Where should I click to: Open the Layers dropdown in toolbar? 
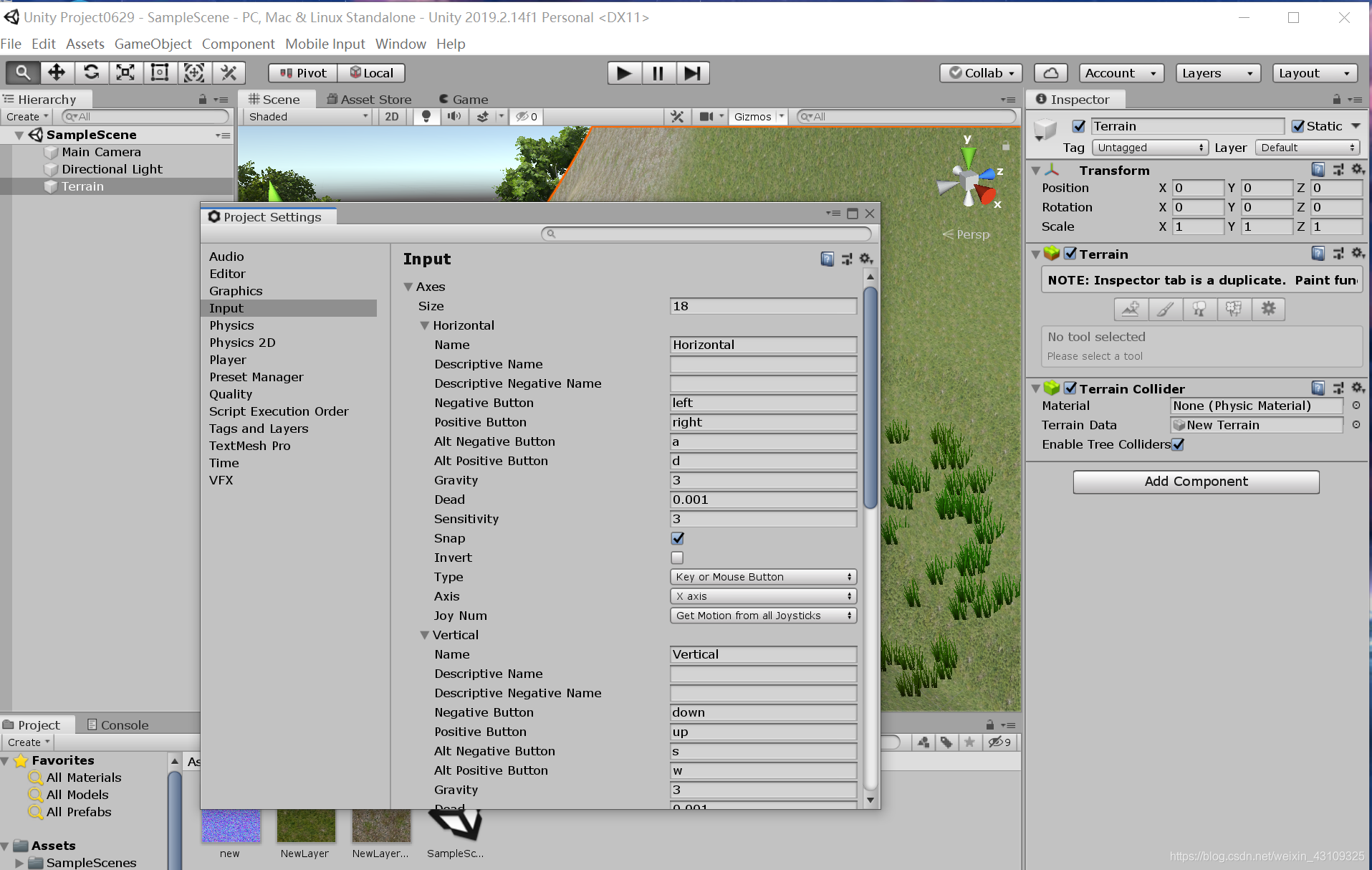coord(1218,73)
